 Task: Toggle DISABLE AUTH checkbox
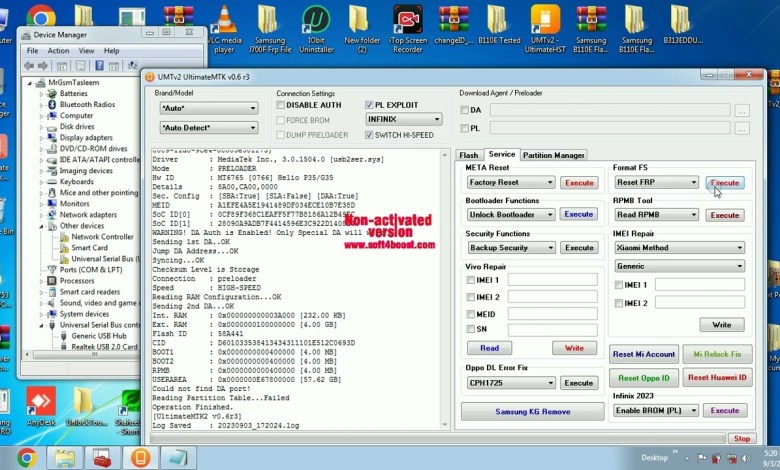pos(281,105)
